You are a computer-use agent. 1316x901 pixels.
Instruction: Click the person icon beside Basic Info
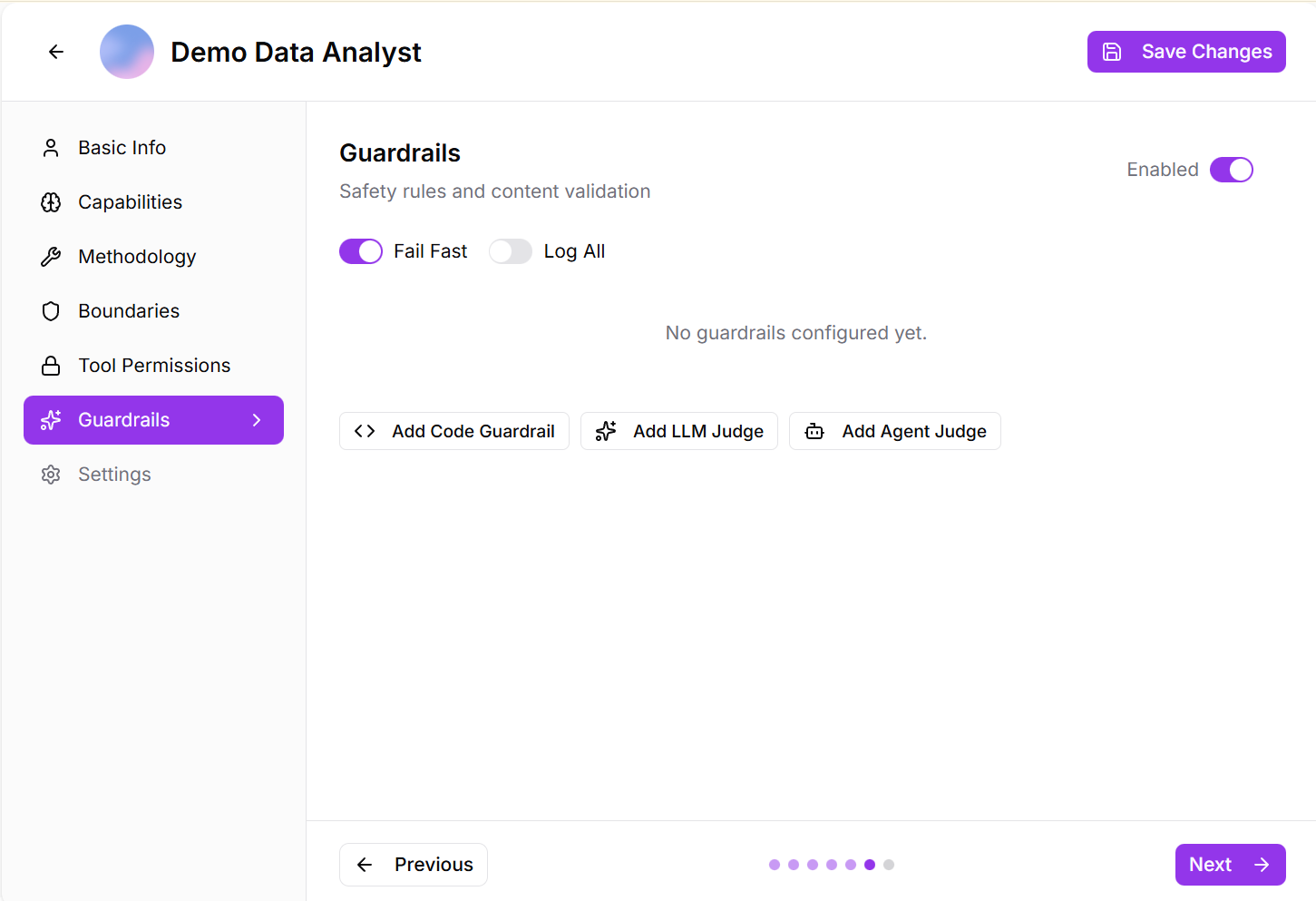[x=51, y=148]
